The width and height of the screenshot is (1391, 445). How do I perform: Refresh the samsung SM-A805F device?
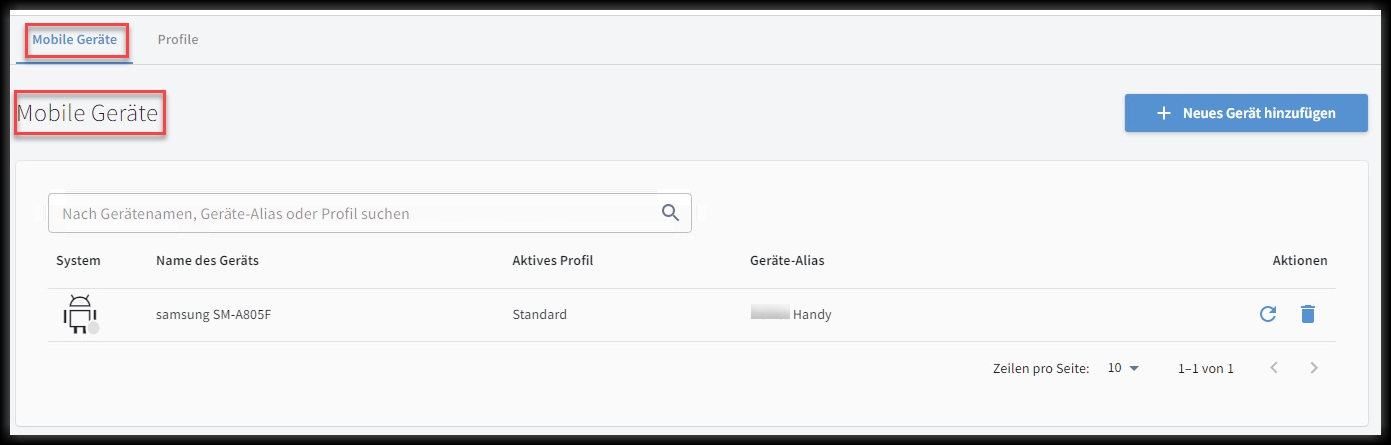coord(1268,314)
